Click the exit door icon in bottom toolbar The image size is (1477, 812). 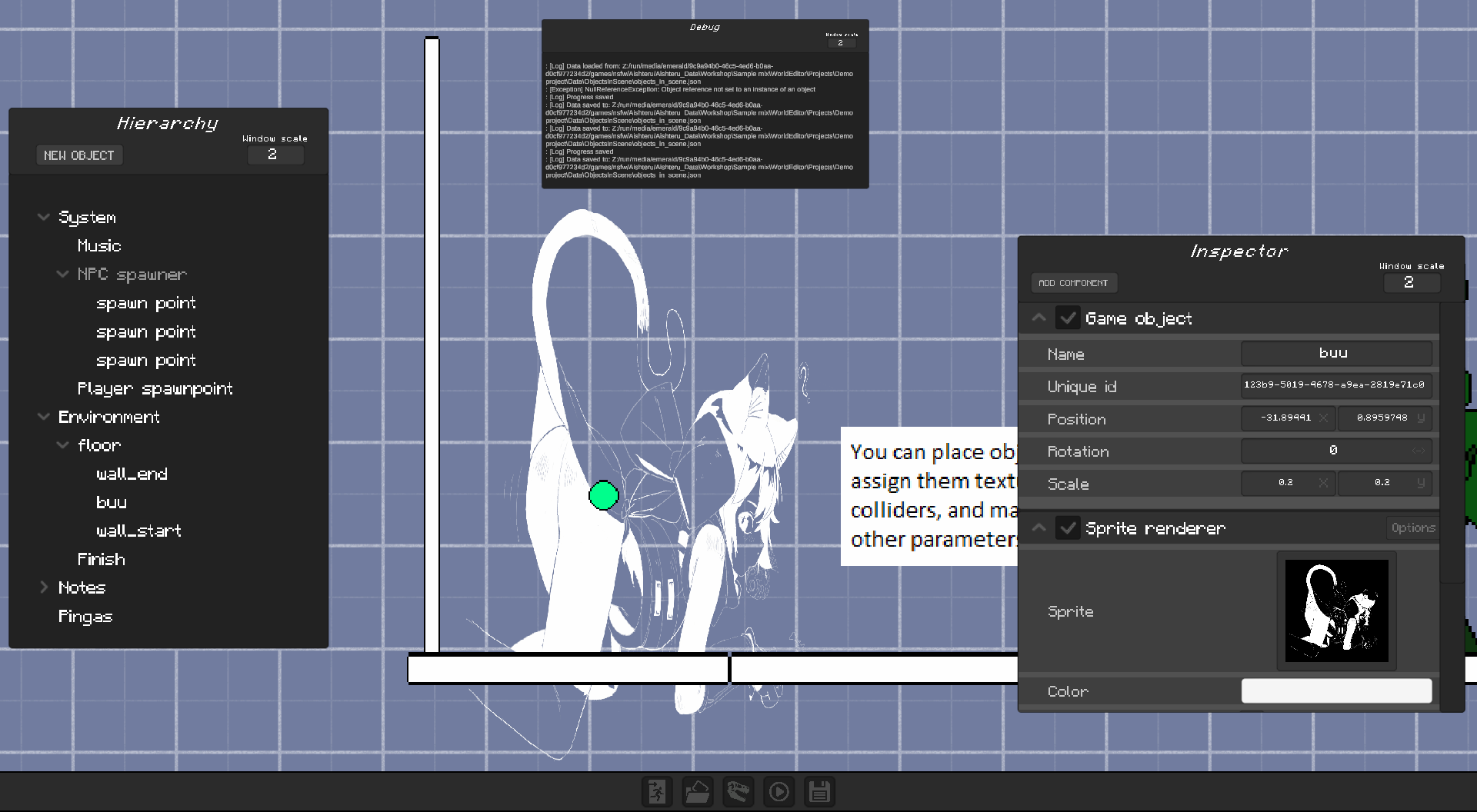click(657, 791)
